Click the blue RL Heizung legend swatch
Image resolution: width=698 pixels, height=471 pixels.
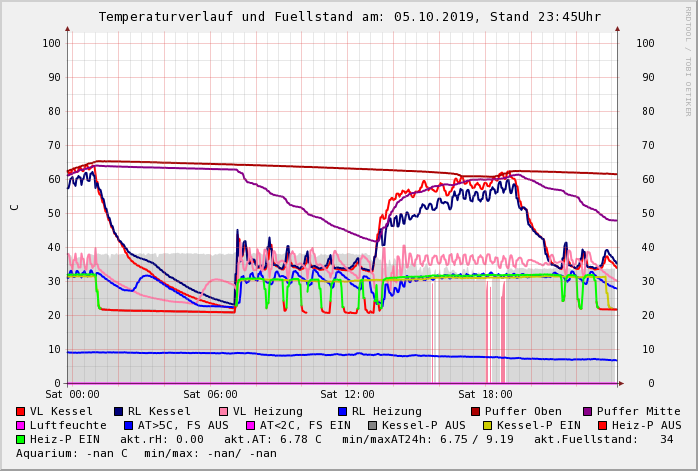point(341,411)
